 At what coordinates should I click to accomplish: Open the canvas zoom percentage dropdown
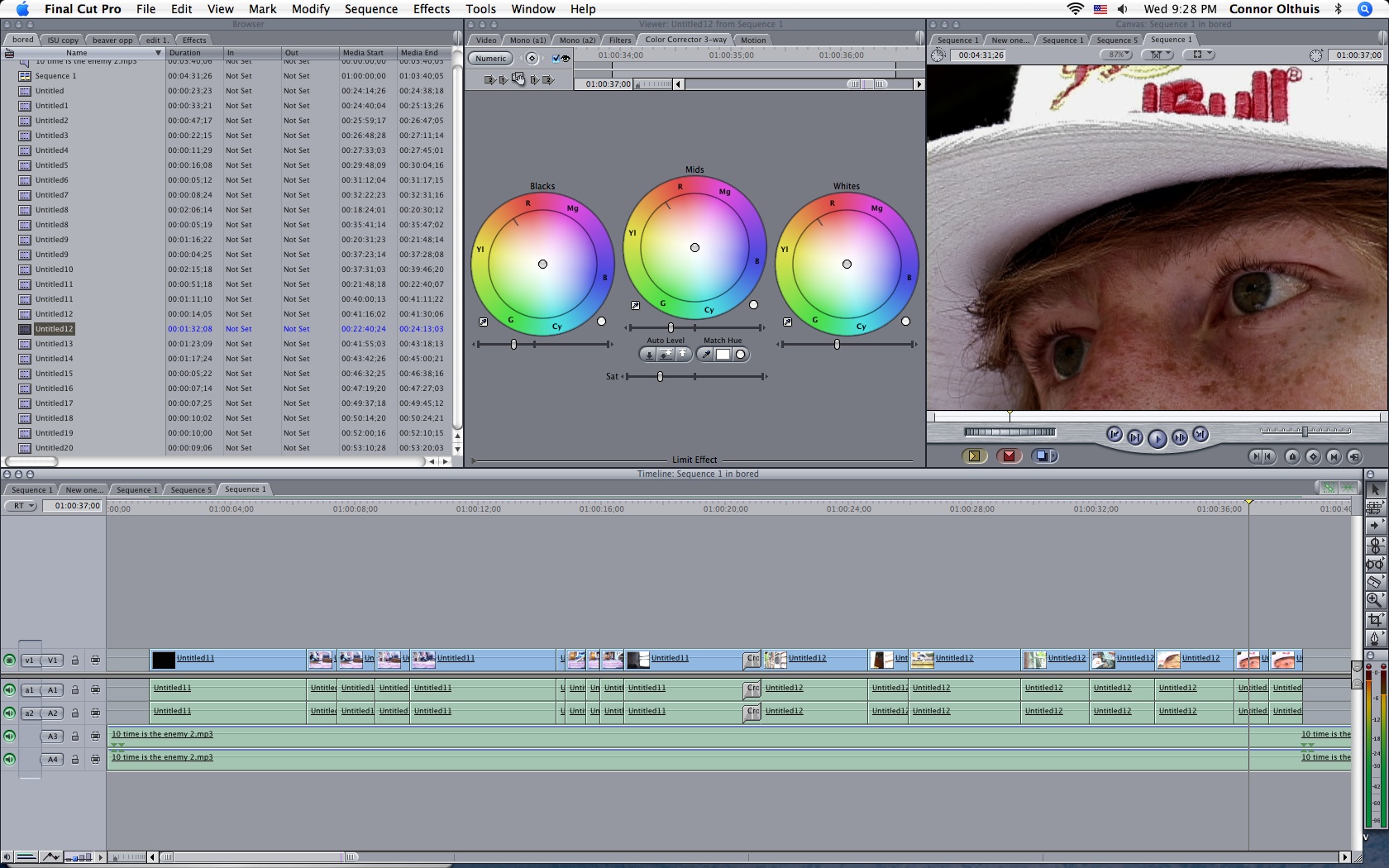coord(1117,55)
